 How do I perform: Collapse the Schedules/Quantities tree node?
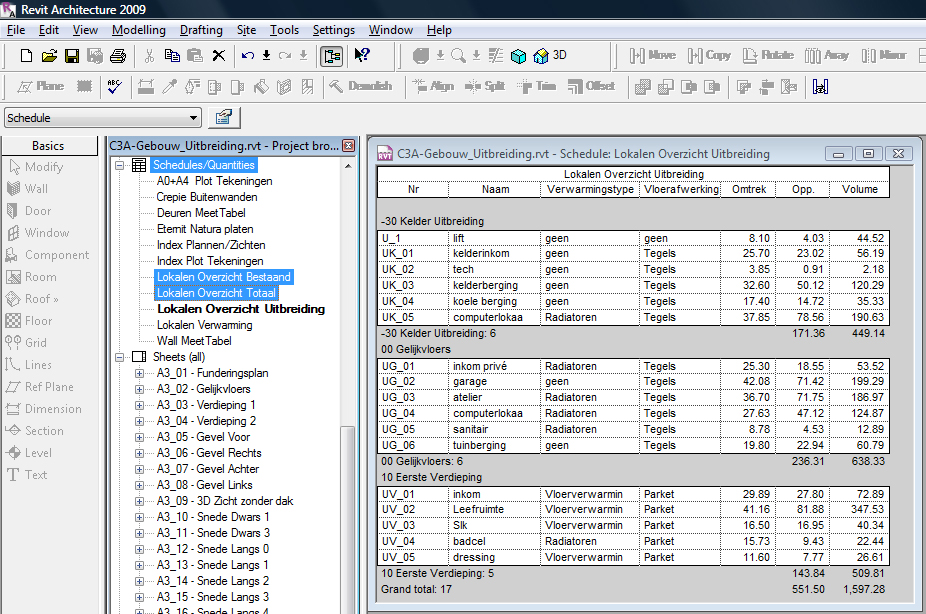[x=119, y=165]
